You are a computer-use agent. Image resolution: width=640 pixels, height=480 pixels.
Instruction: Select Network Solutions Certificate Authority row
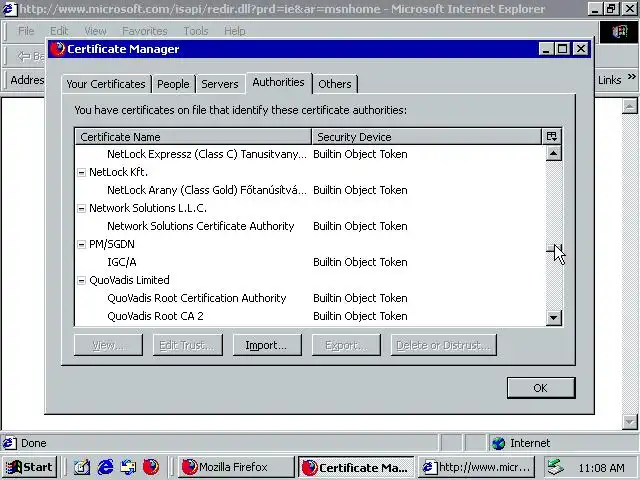coord(310,226)
